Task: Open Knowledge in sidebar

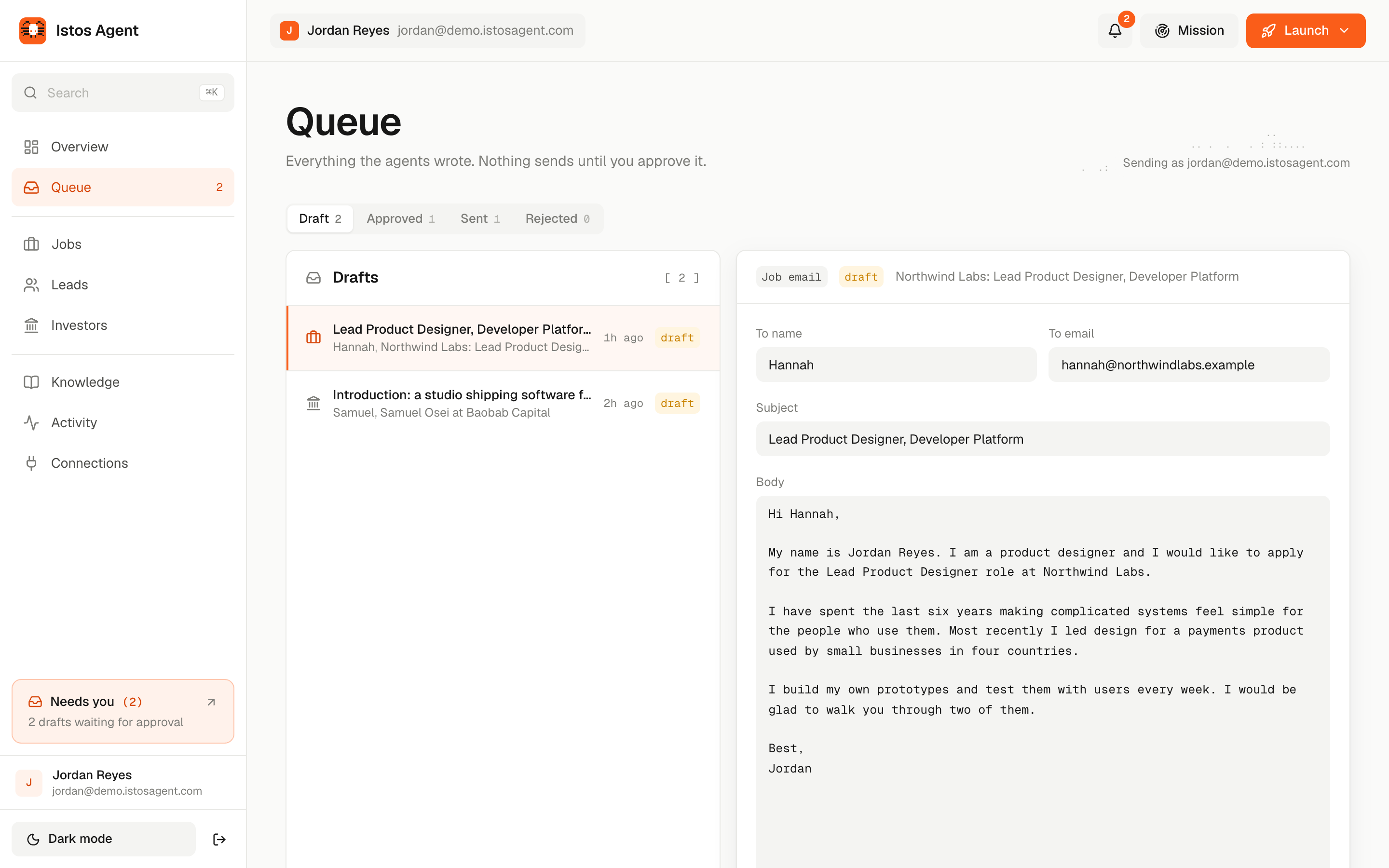Action: [x=123, y=382]
